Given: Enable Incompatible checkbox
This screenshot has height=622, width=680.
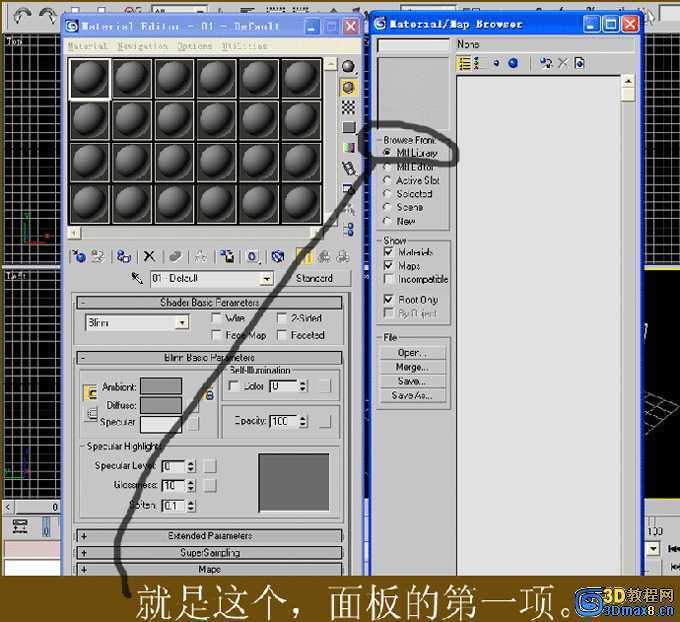Looking at the screenshot, I should click(x=389, y=279).
